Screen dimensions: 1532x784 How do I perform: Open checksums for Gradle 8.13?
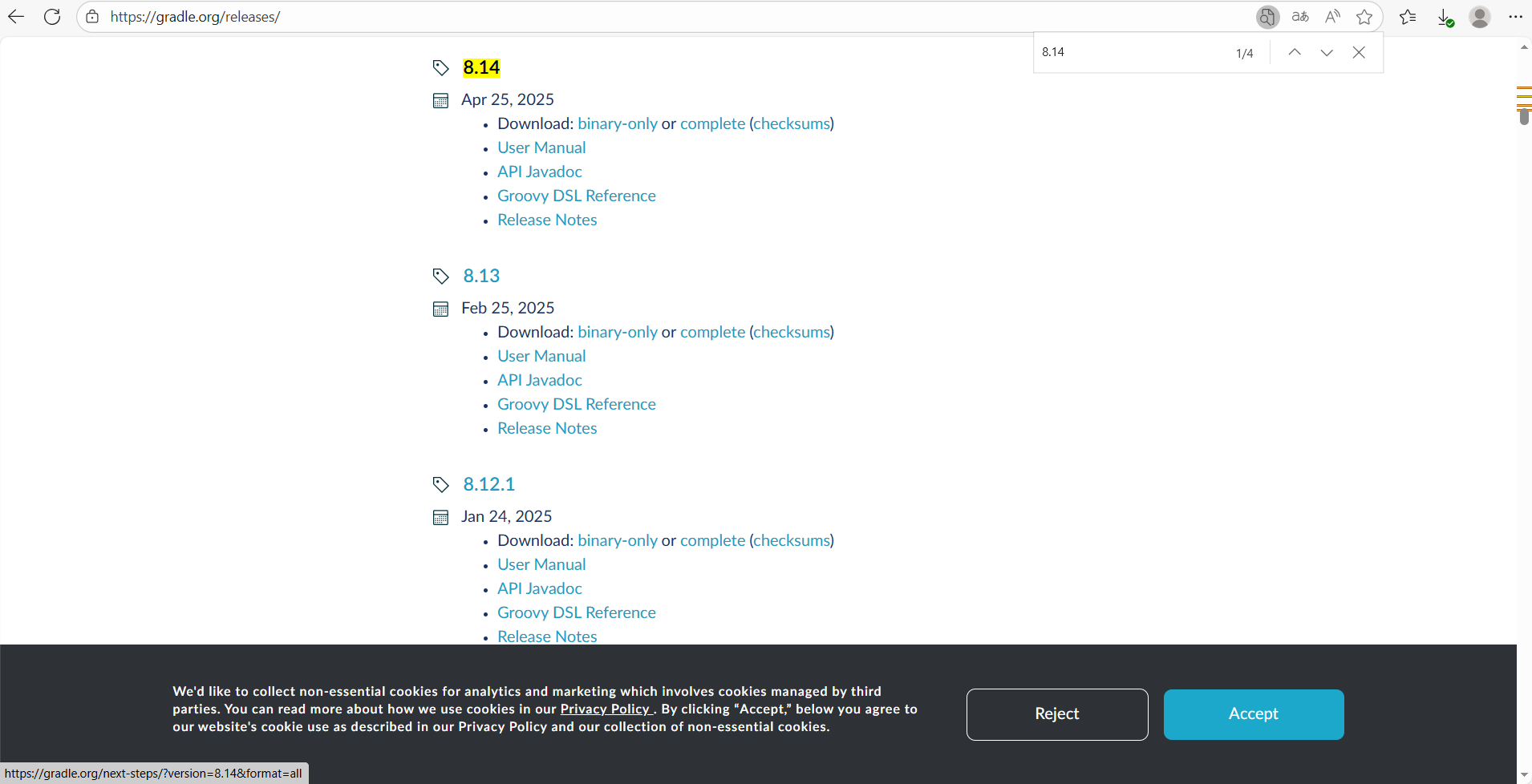click(792, 332)
